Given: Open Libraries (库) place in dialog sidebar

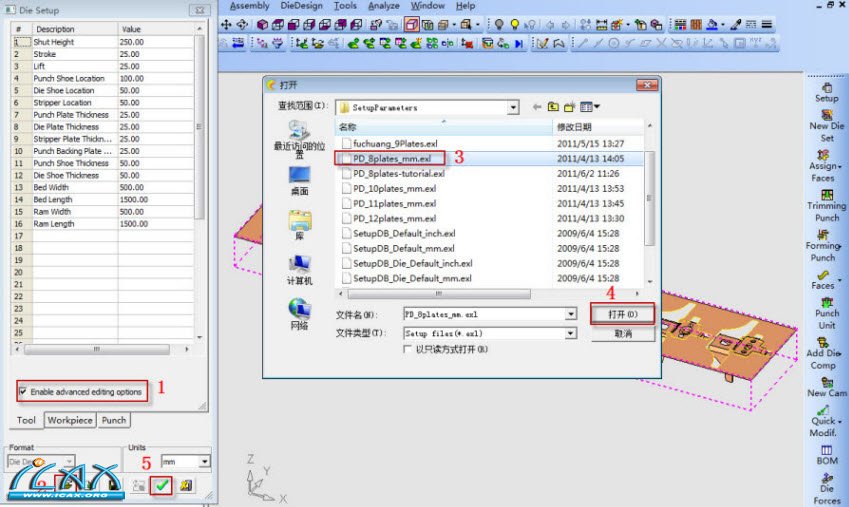Looking at the screenshot, I should click(x=299, y=225).
